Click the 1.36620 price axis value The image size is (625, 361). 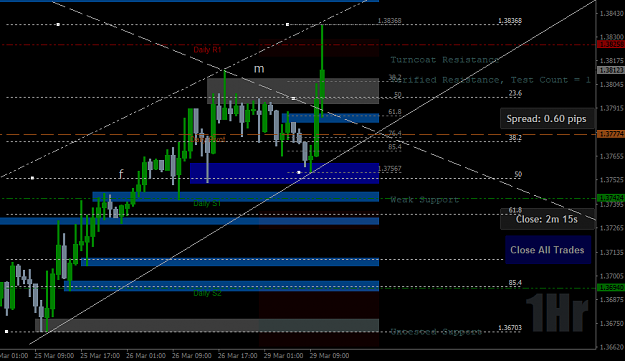612,347
